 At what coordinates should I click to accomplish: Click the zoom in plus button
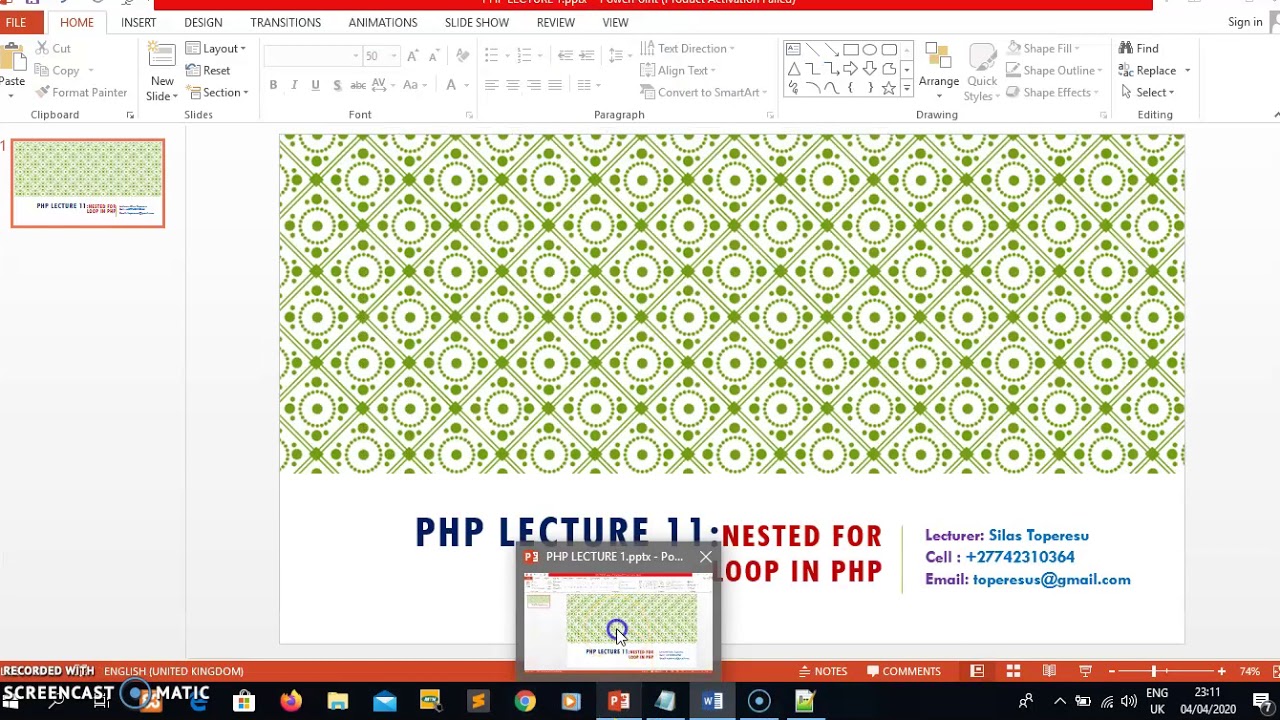tap(1221, 671)
